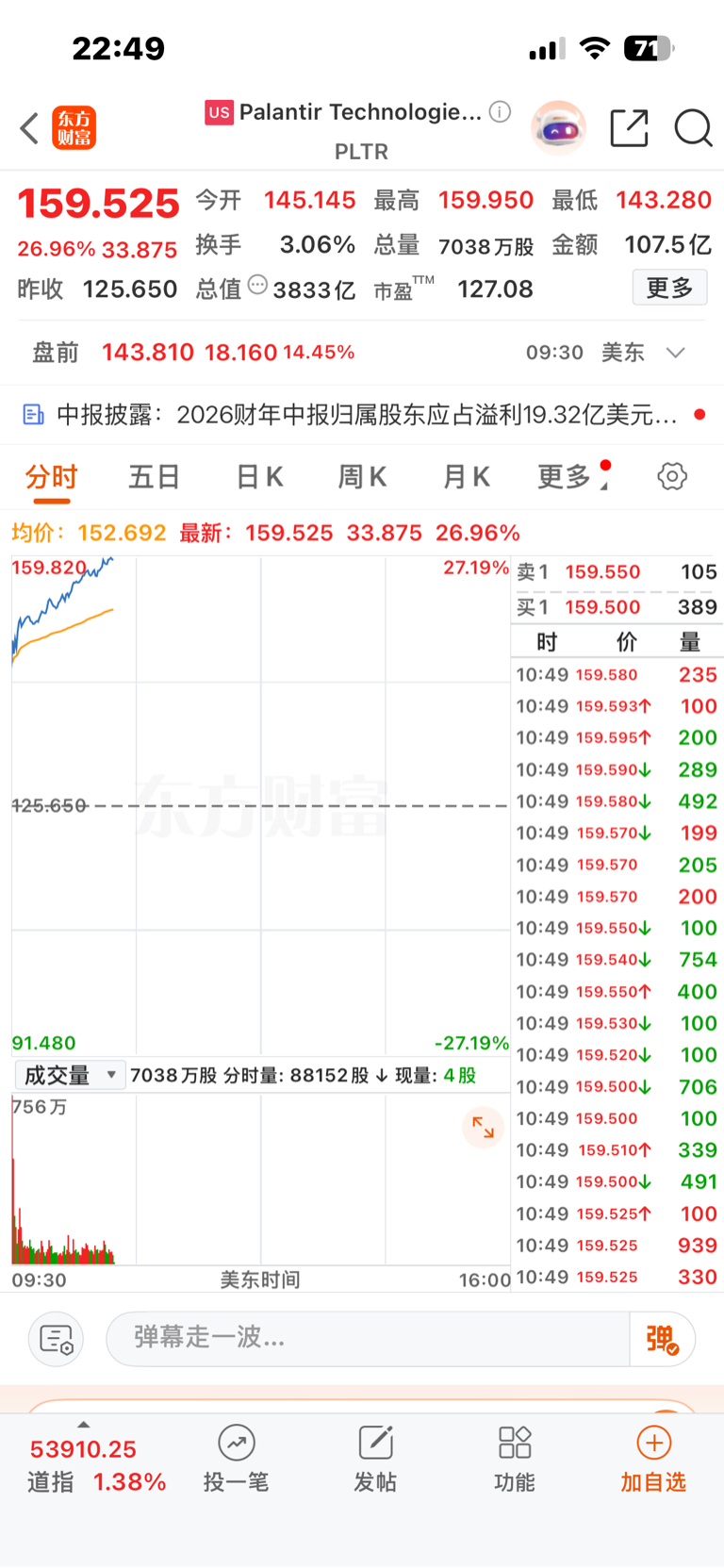Open the AI robot assistant avatar
724x1568 pixels.
click(558, 128)
